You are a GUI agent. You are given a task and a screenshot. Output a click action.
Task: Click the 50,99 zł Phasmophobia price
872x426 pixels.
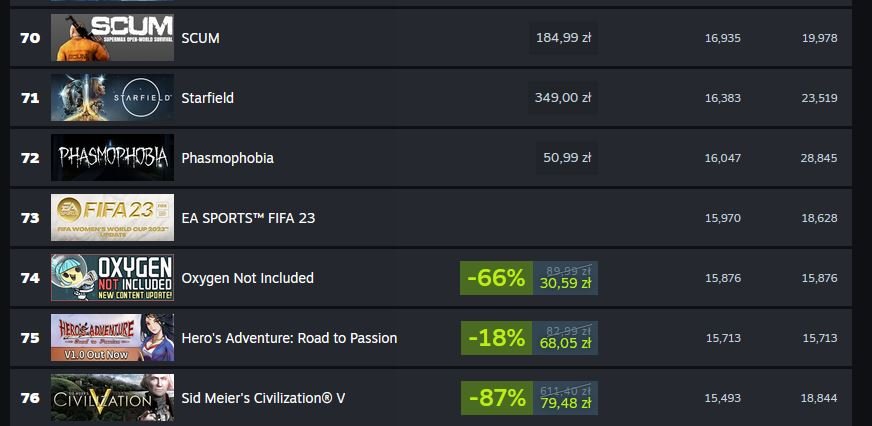pyautogui.click(x=567, y=158)
